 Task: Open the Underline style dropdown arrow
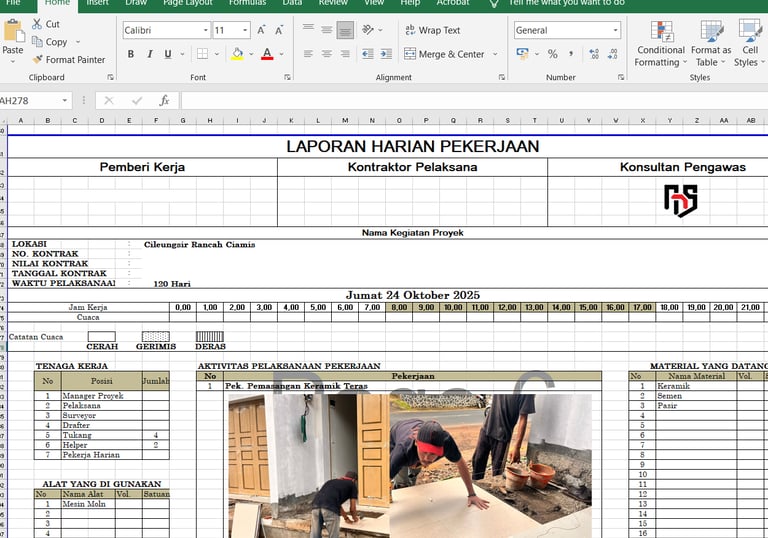click(x=182, y=54)
